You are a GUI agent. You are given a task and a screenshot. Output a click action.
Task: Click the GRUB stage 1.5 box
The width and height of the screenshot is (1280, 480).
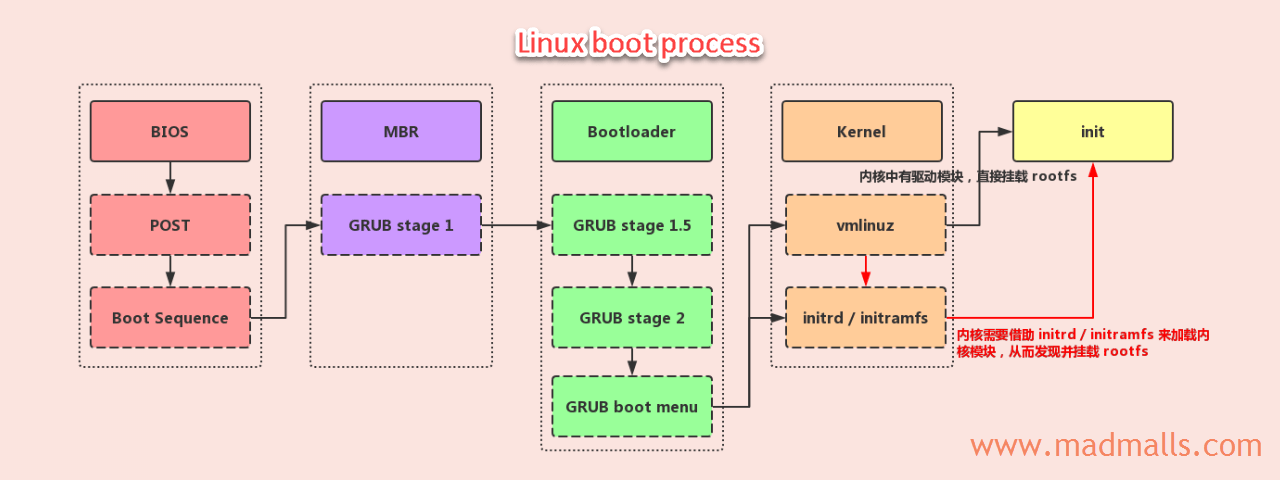coord(632,225)
